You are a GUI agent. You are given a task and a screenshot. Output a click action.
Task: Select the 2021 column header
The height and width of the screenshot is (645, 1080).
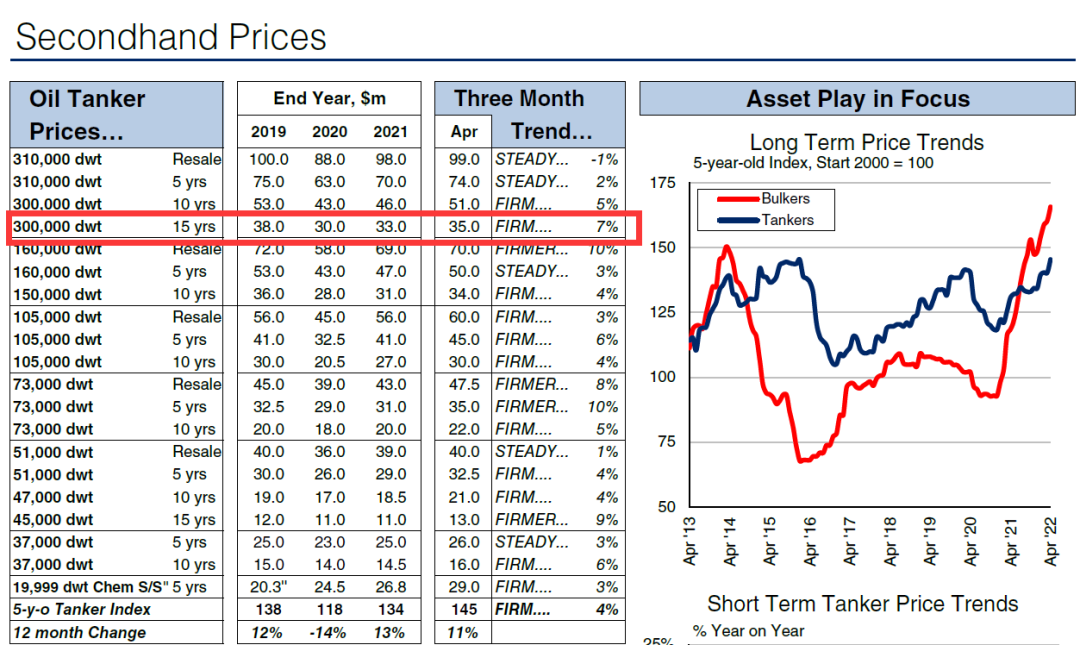390,131
